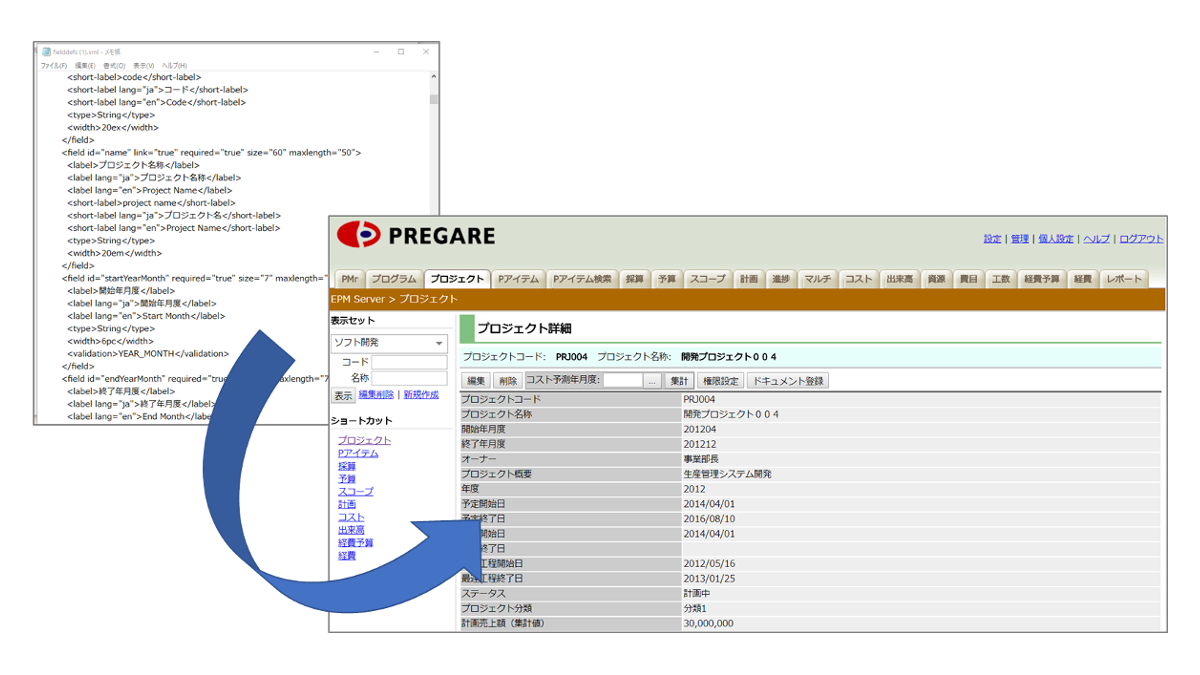Click the Notepad file icon in title bar
Viewport: 1200px width, 675px height.
[x=46, y=52]
